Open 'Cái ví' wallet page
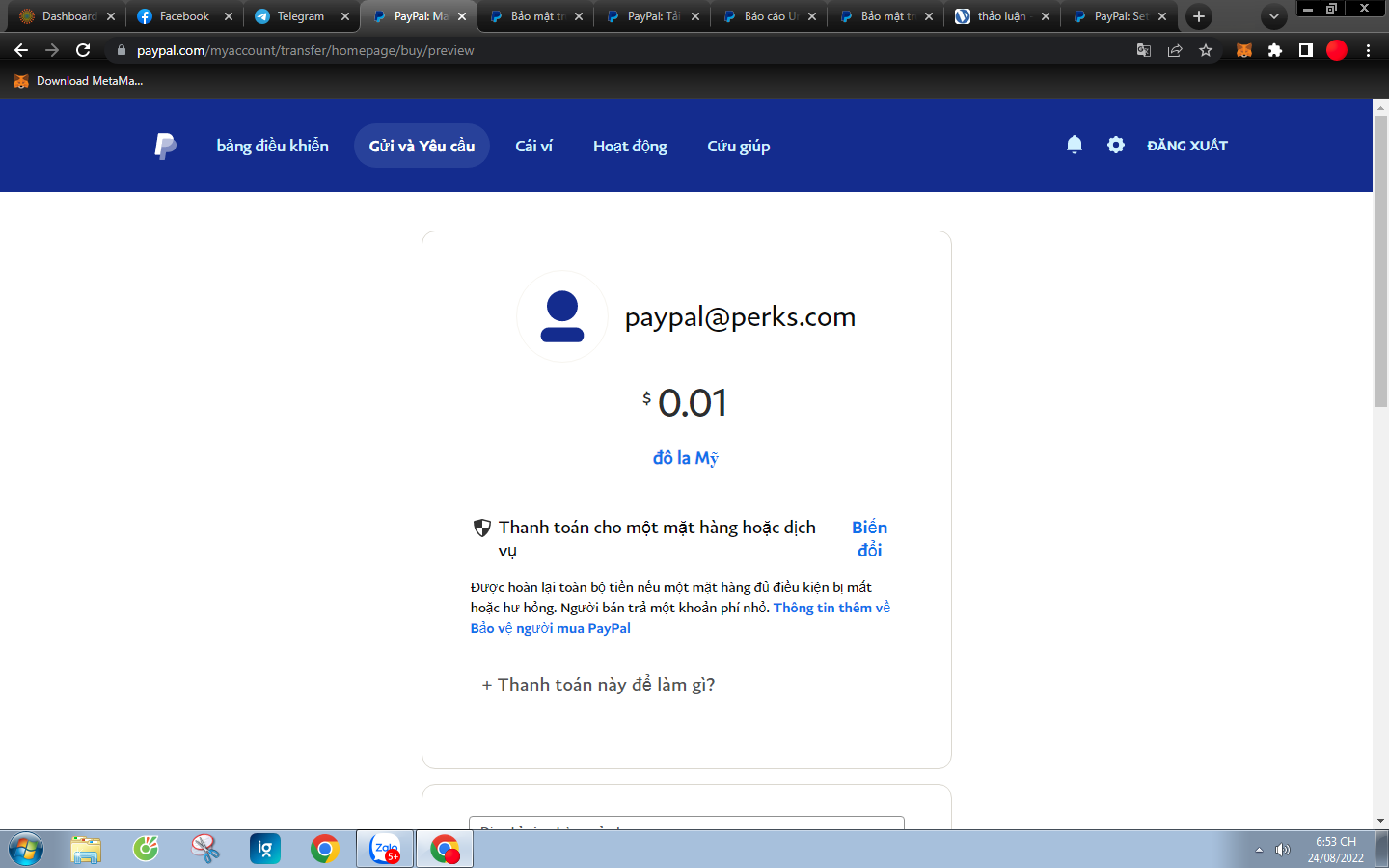The width and height of the screenshot is (1389, 868). [x=534, y=146]
